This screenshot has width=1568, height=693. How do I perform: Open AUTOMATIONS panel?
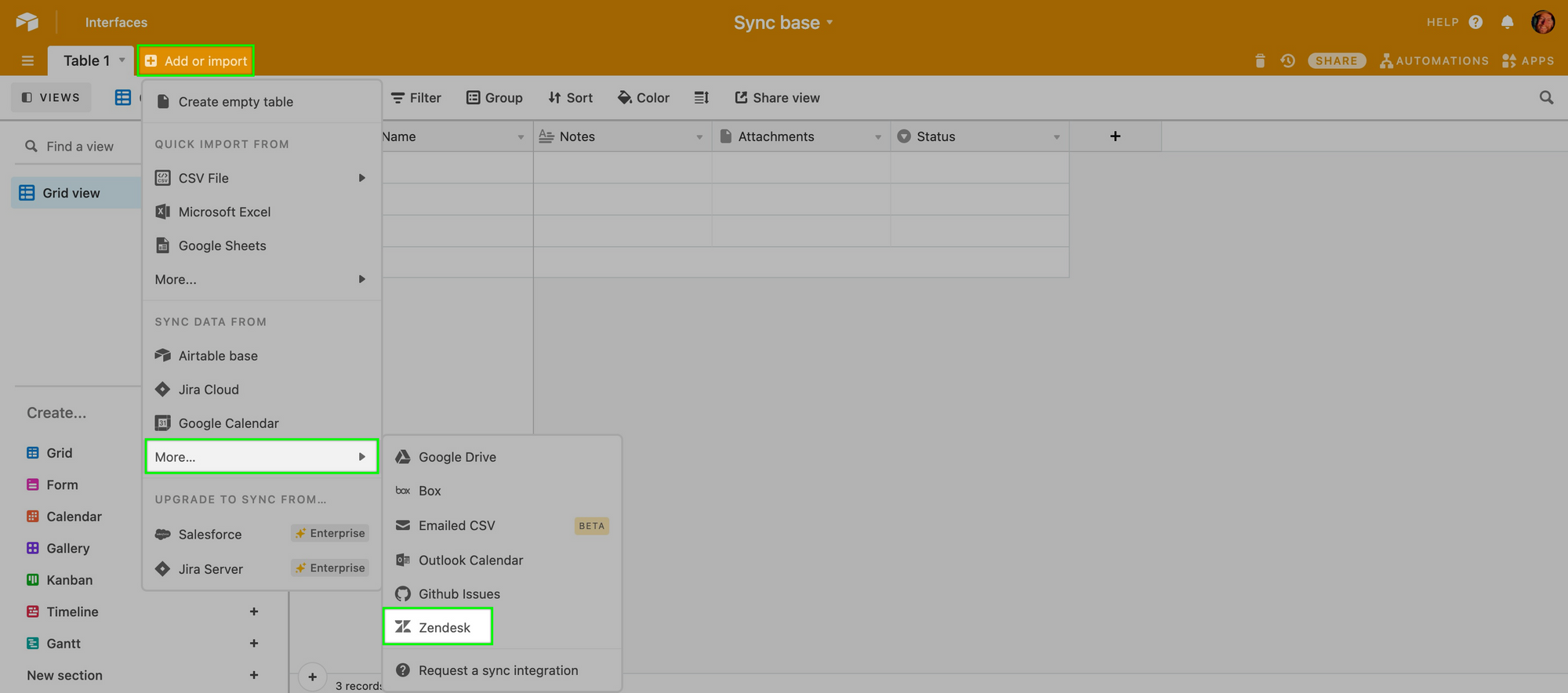tap(1434, 60)
